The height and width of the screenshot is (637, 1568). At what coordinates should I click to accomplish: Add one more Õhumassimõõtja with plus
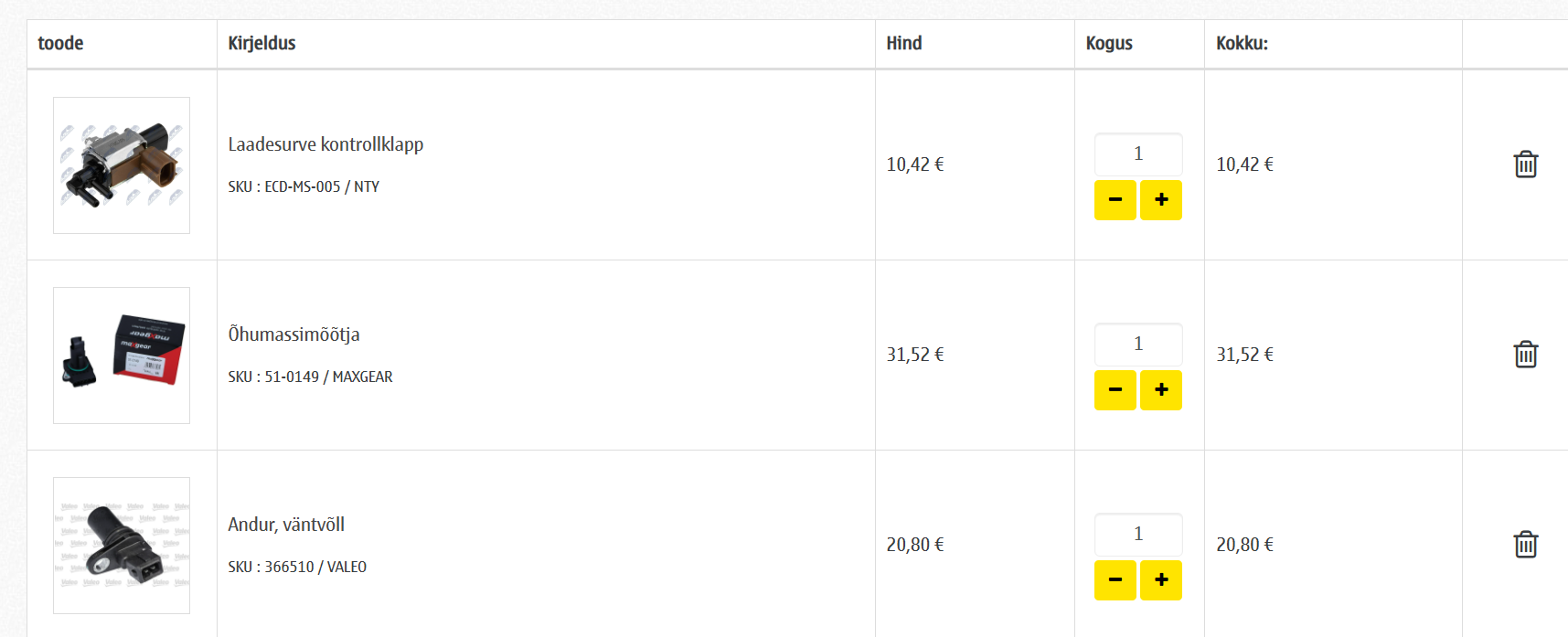[x=1161, y=390]
